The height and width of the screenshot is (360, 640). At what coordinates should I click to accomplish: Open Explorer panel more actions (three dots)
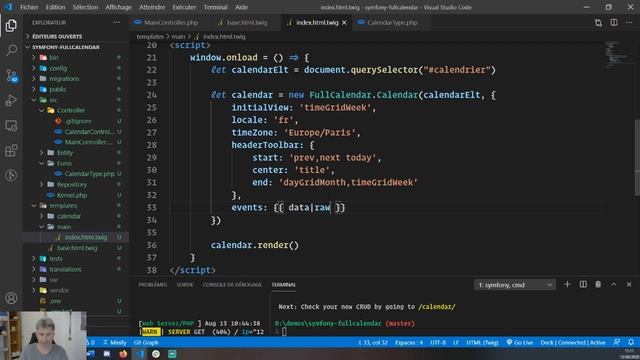[x=117, y=22]
